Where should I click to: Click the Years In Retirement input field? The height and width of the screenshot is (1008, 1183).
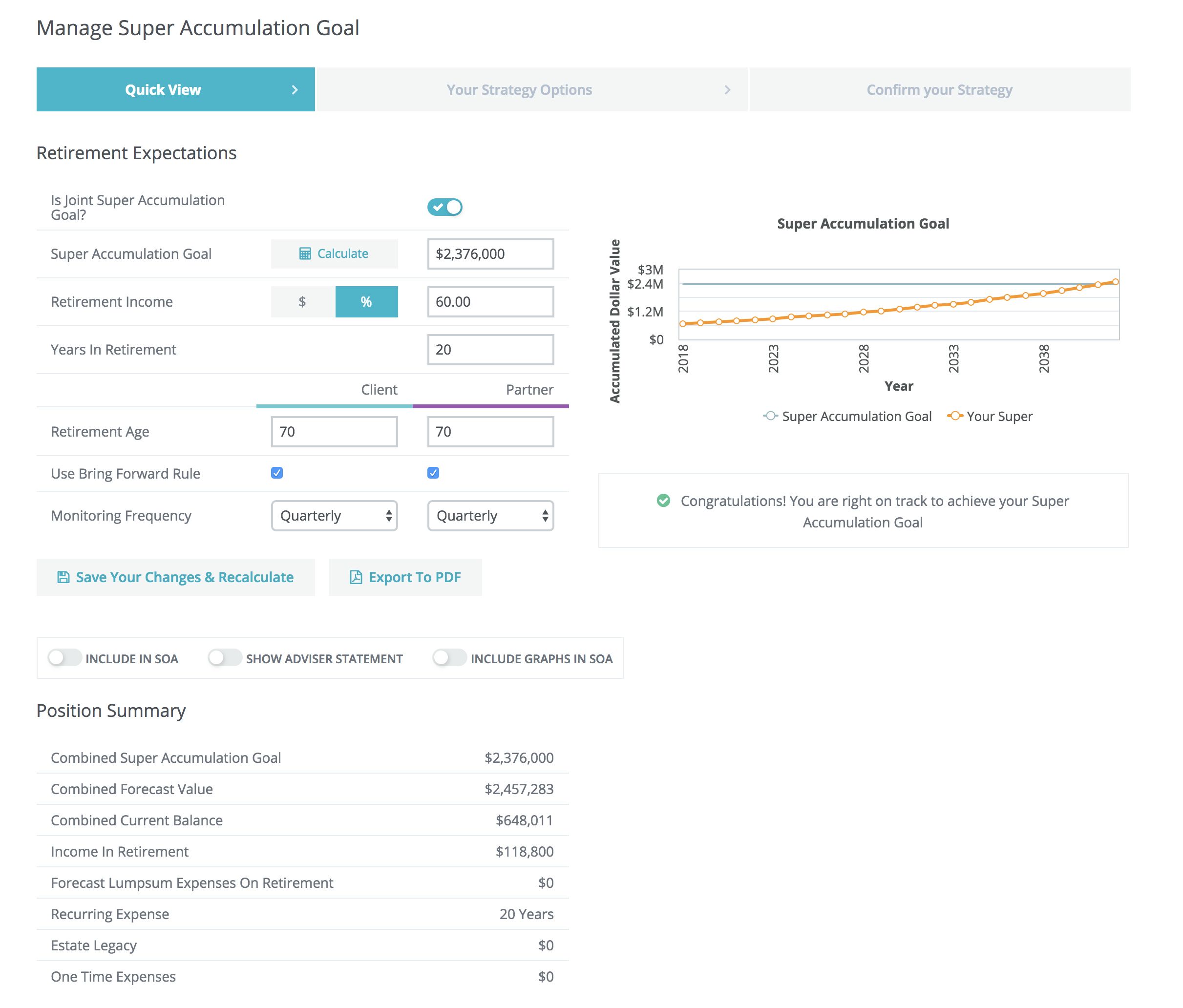coord(490,349)
